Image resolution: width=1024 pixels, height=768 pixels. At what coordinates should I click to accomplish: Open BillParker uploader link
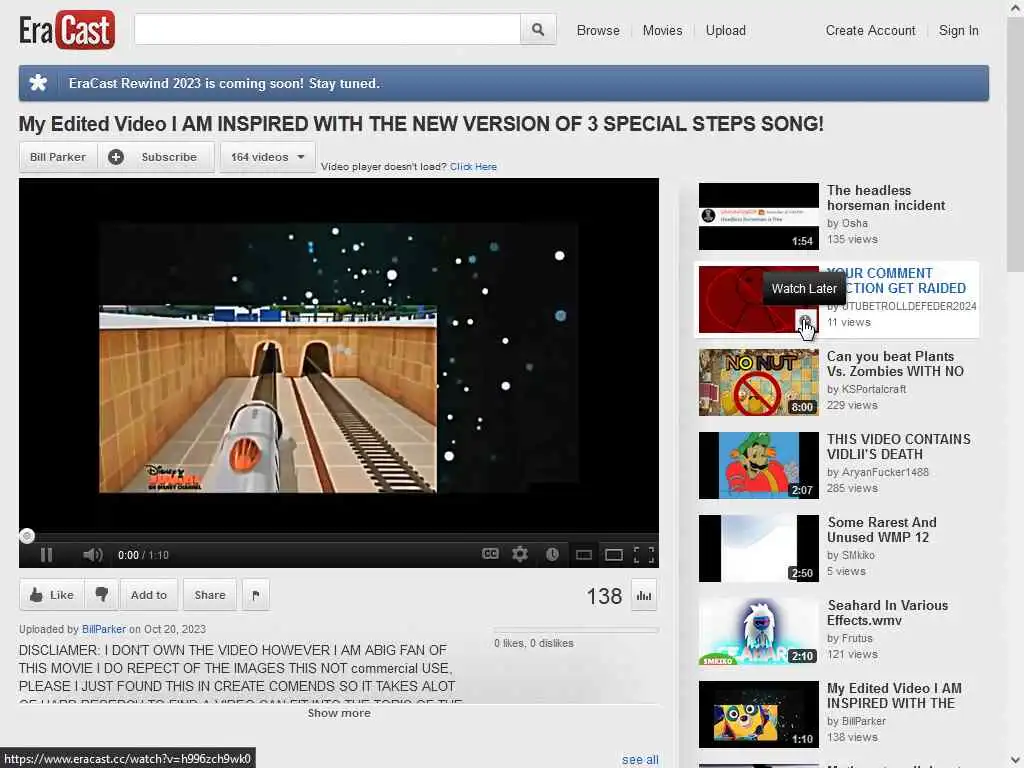104,629
